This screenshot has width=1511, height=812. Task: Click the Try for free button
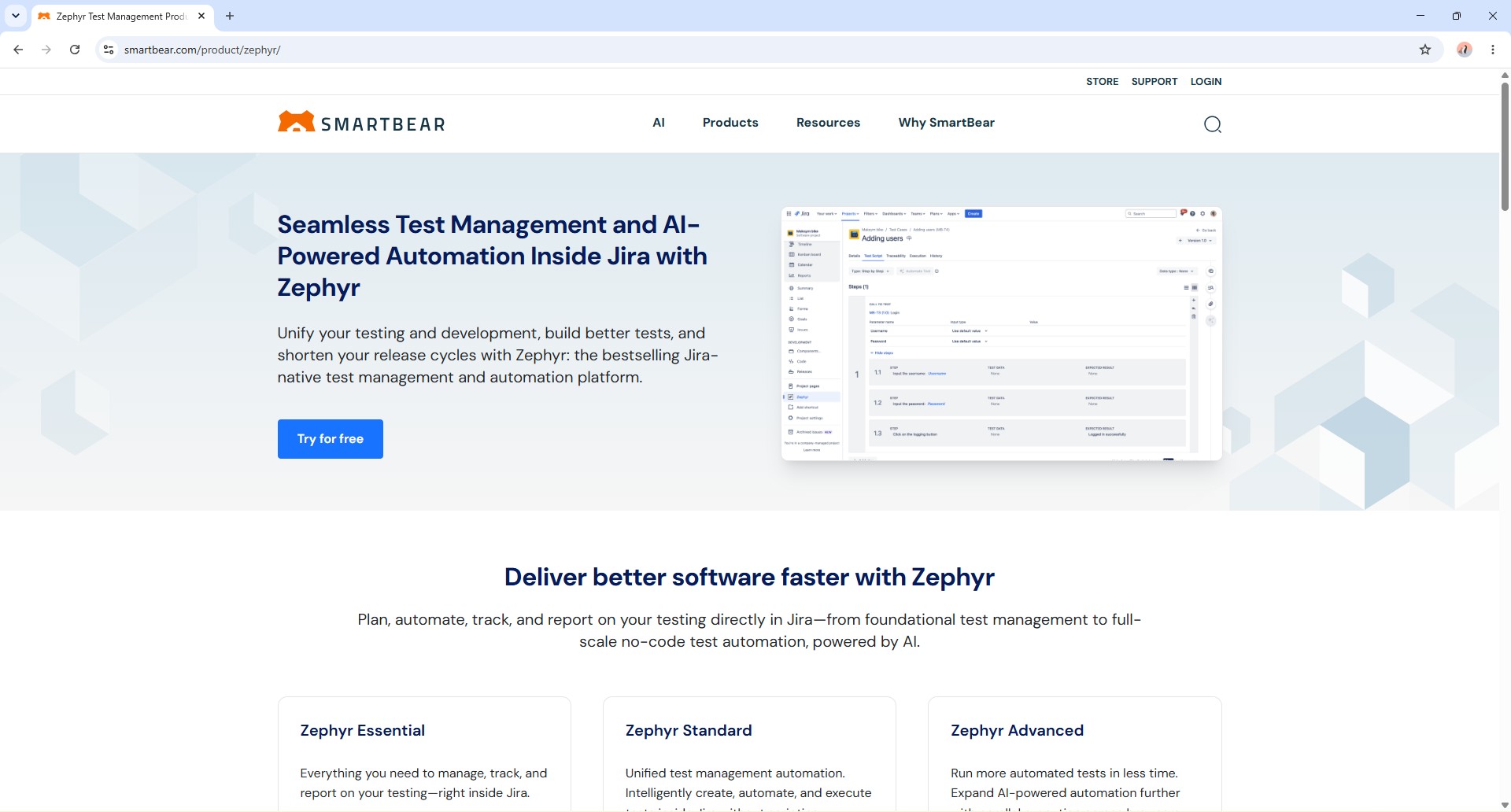pyautogui.click(x=331, y=439)
